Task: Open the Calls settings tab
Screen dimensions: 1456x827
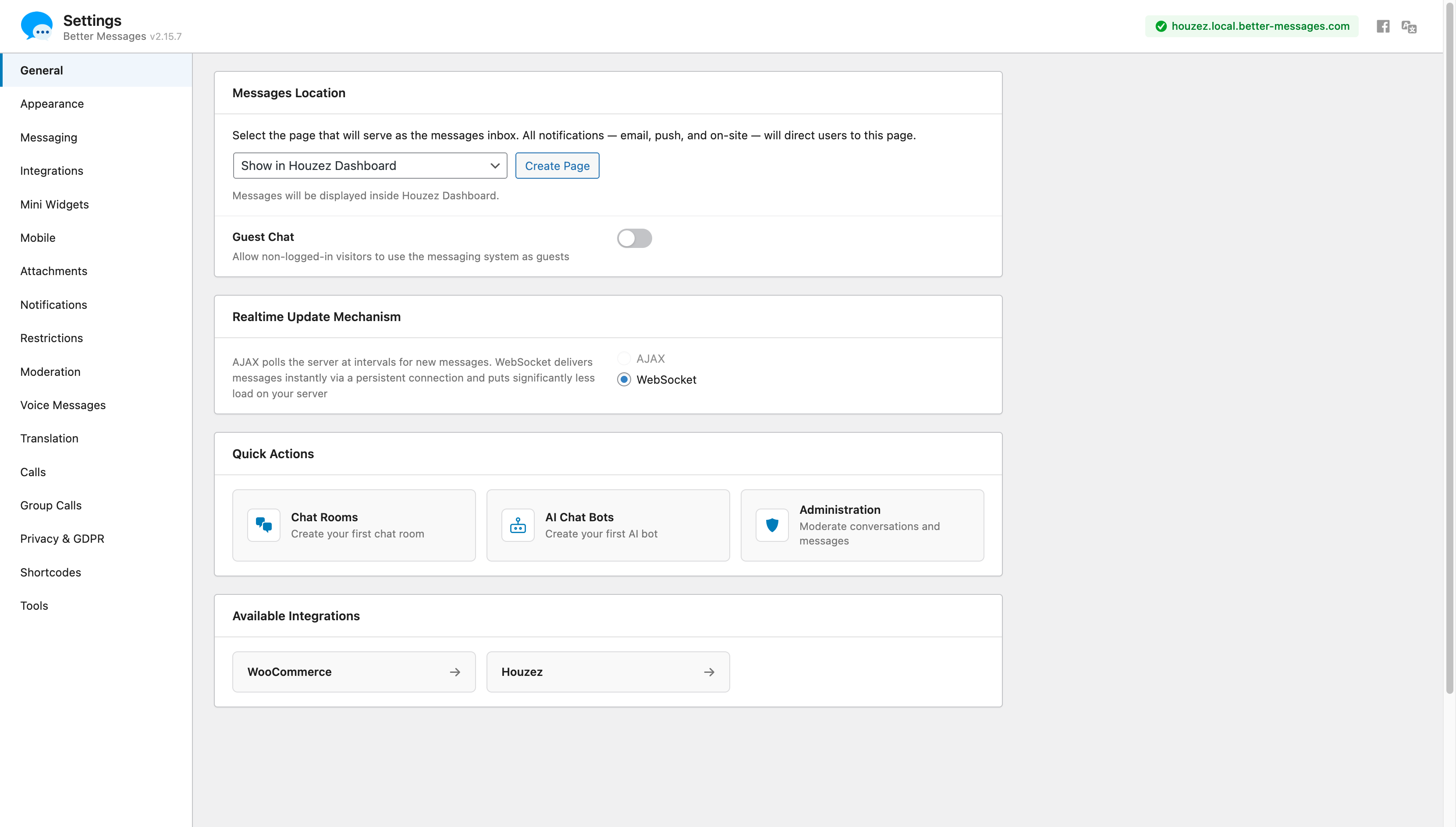Action: click(96, 471)
